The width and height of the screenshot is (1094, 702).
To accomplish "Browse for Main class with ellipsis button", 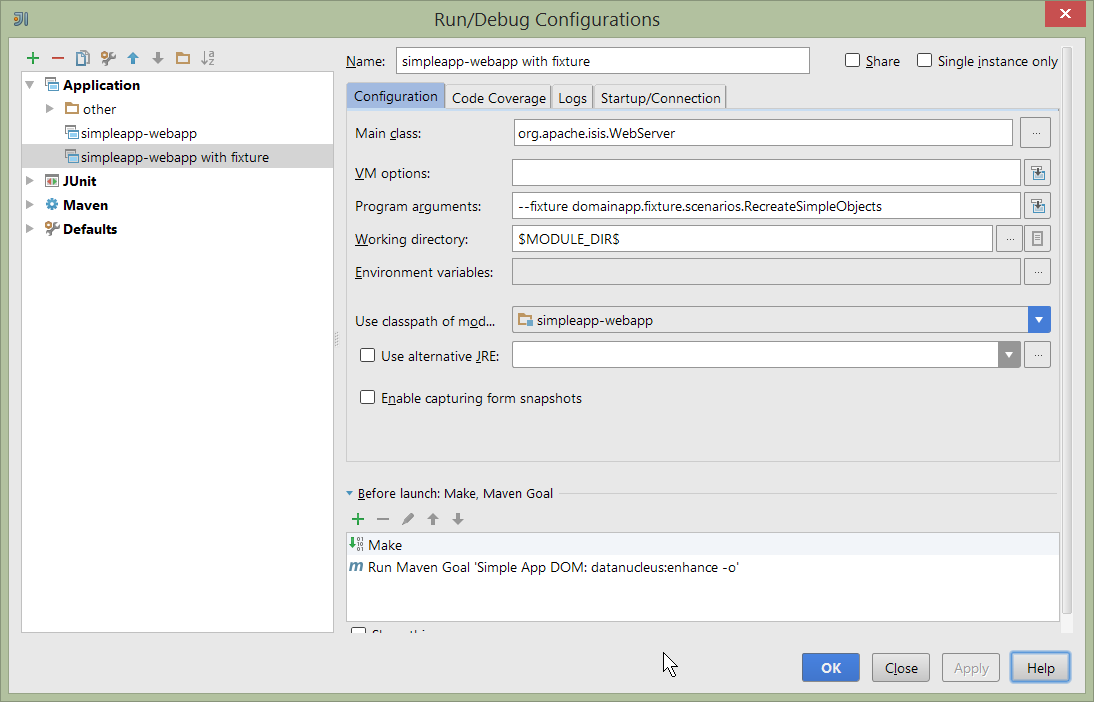I will click(1036, 132).
